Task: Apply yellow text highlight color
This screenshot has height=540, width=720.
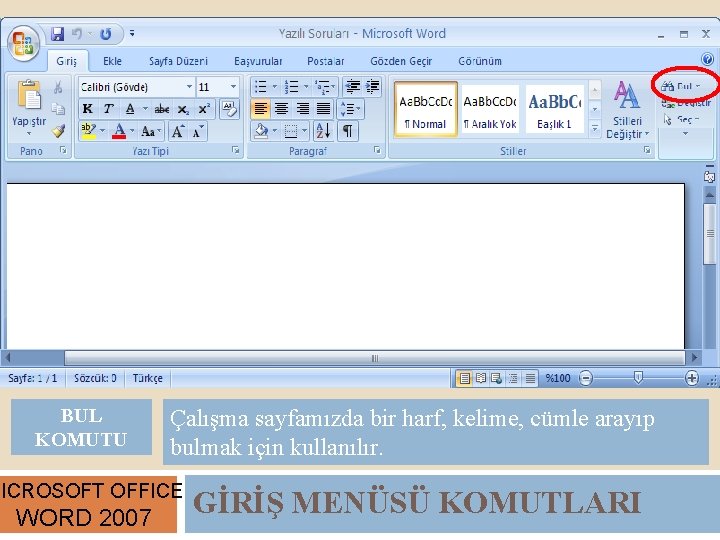Action: point(88,131)
